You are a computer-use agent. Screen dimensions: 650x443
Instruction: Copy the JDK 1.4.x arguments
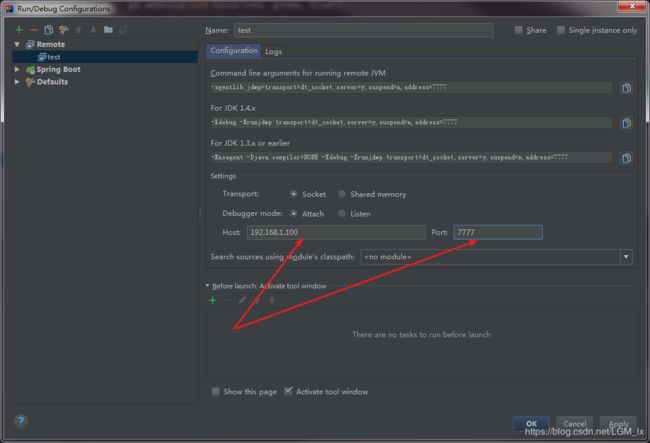pyautogui.click(x=626, y=123)
